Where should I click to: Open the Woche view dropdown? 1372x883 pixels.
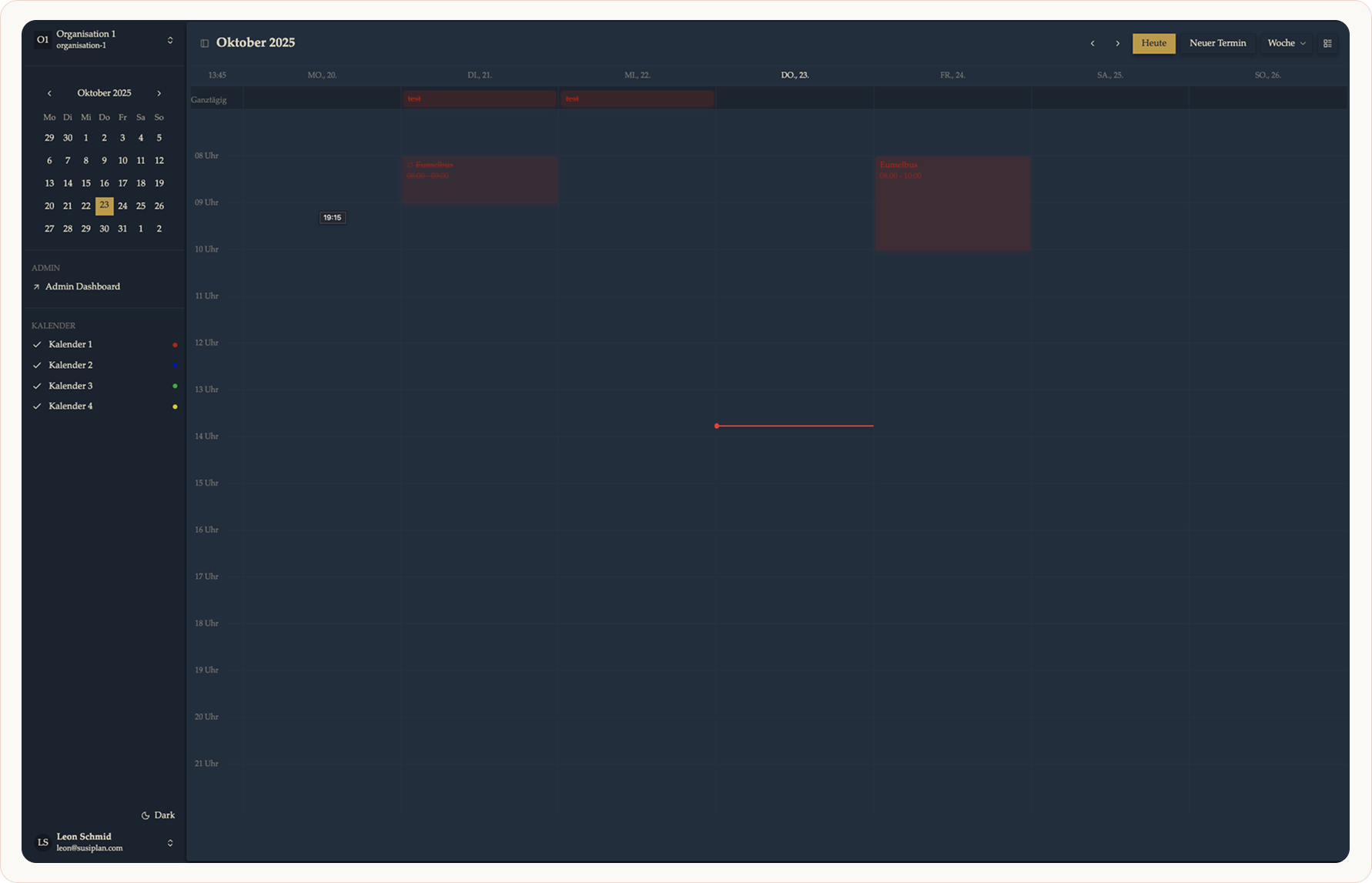coord(1286,43)
